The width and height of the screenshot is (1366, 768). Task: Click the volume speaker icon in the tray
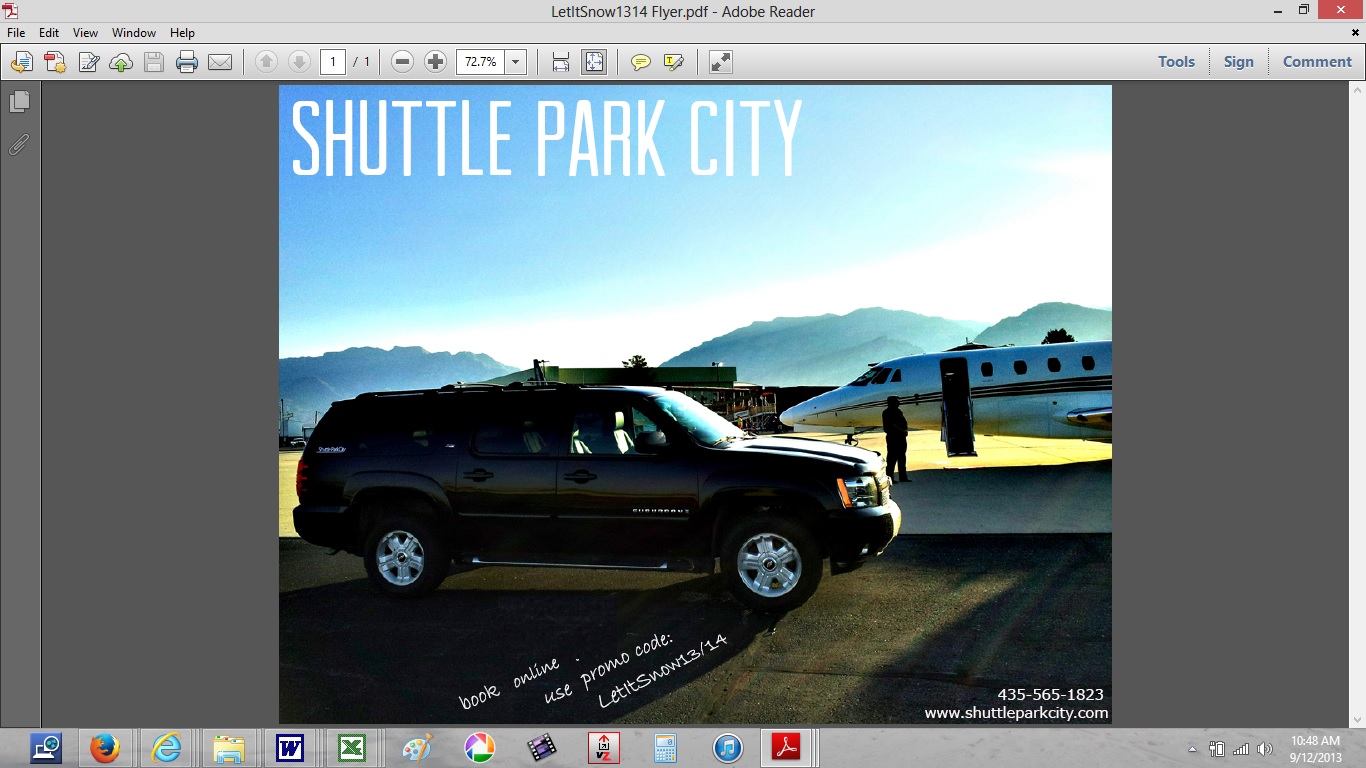pyautogui.click(x=1265, y=749)
